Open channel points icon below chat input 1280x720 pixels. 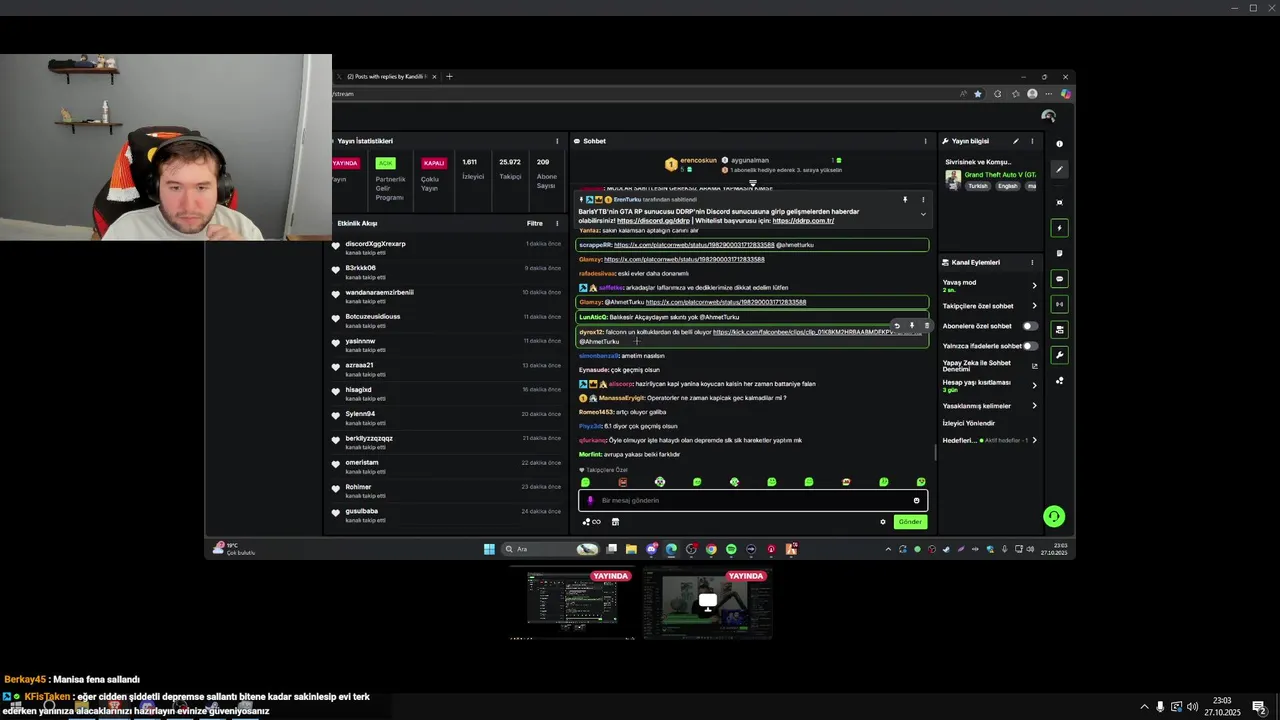pos(592,522)
